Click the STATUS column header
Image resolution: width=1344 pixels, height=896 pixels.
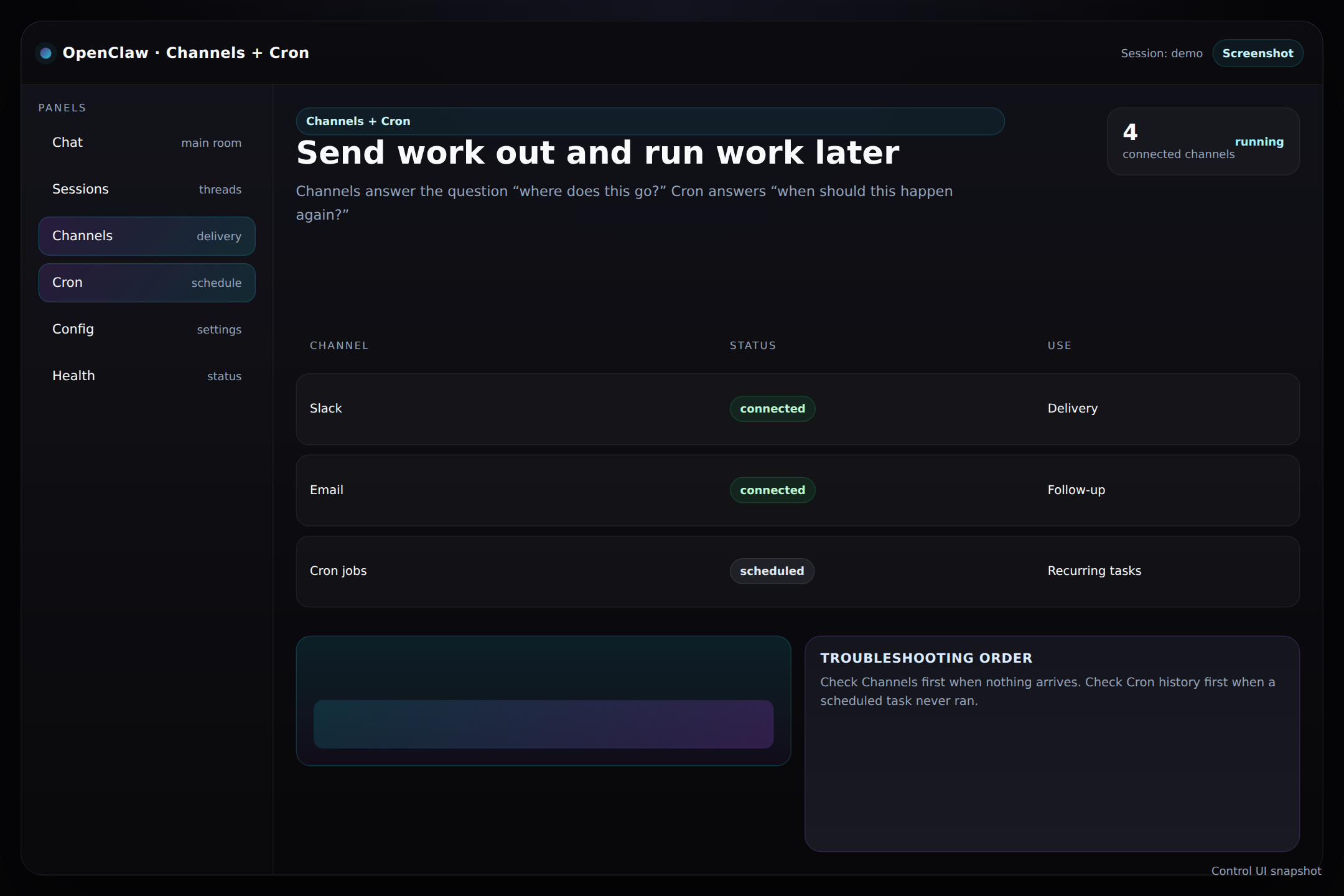coord(753,346)
